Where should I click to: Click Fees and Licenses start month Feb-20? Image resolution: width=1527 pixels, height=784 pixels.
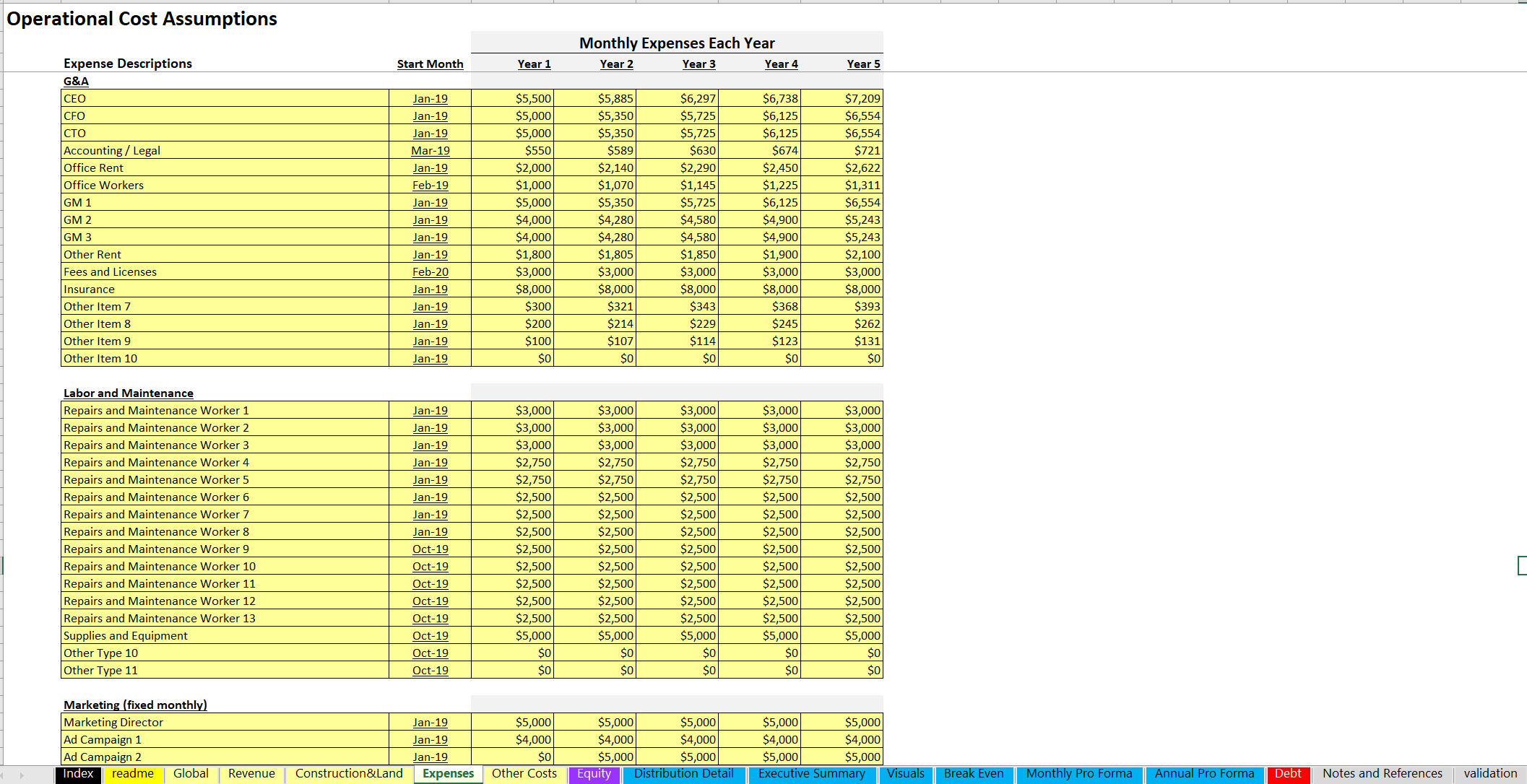[430, 271]
